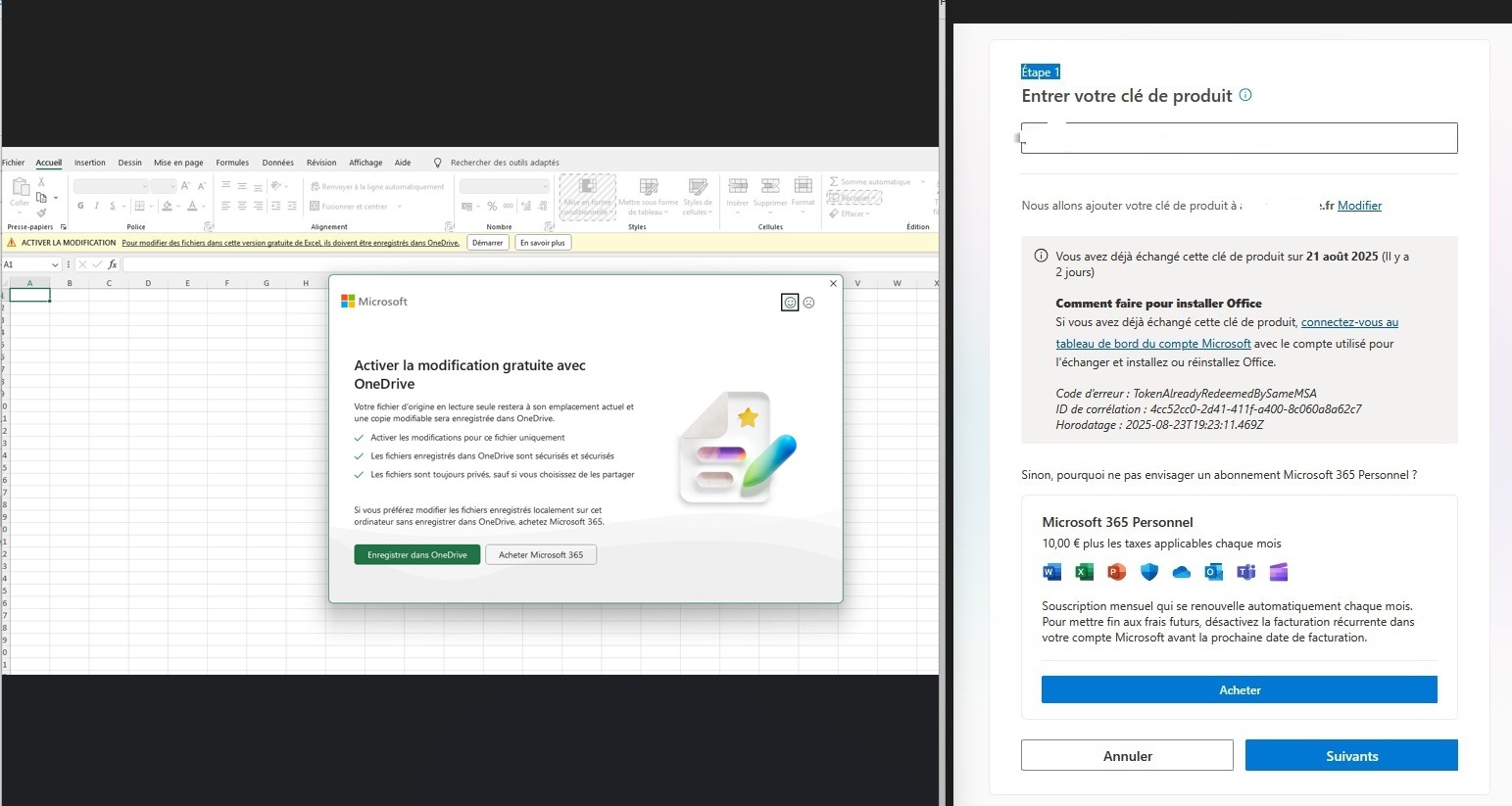Screen dimensions: 1512x806
Task: Switch to the Mise en page tab
Action: [178, 163]
